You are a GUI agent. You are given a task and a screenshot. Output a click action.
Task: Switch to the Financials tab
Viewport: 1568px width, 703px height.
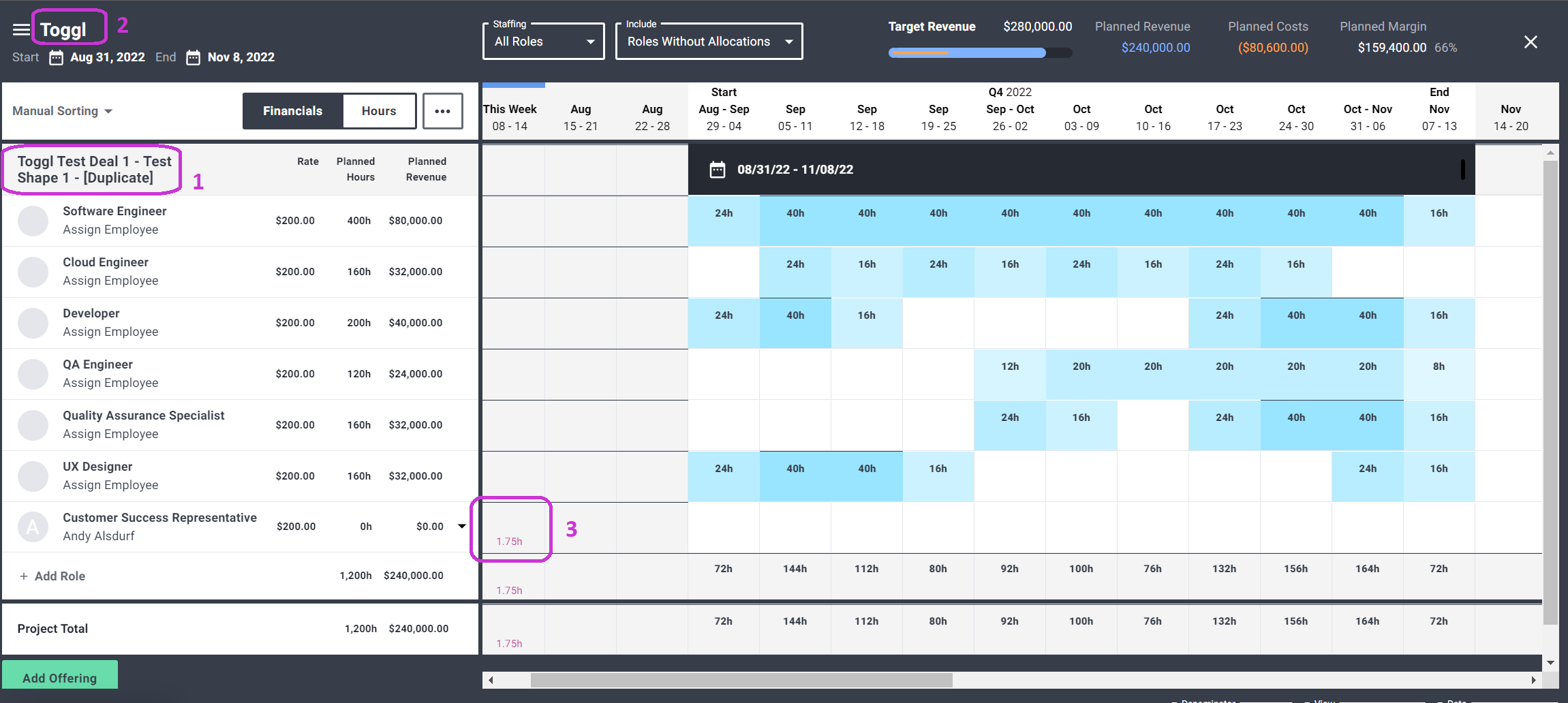tap(293, 111)
